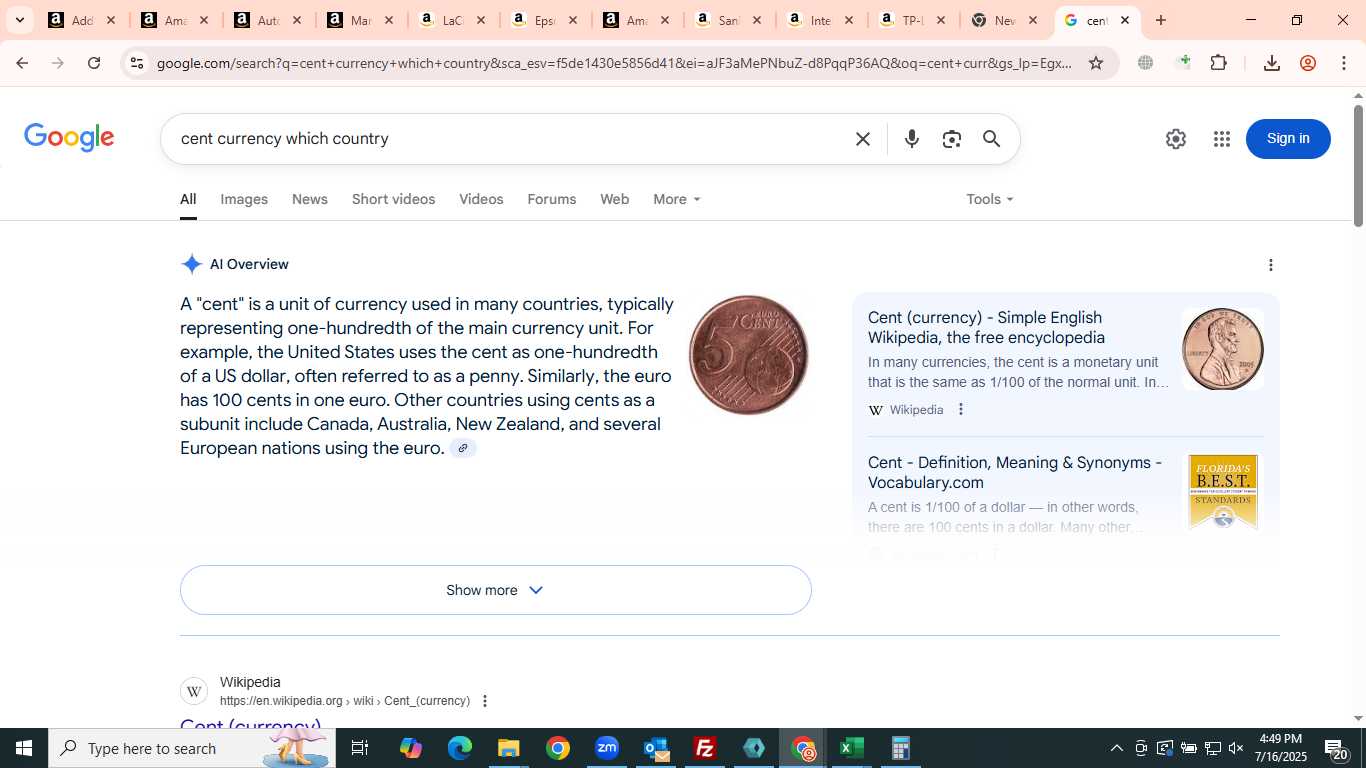This screenshot has width=1366, height=768.
Task: Switch to the Videos tab
Action: (481, 199)
